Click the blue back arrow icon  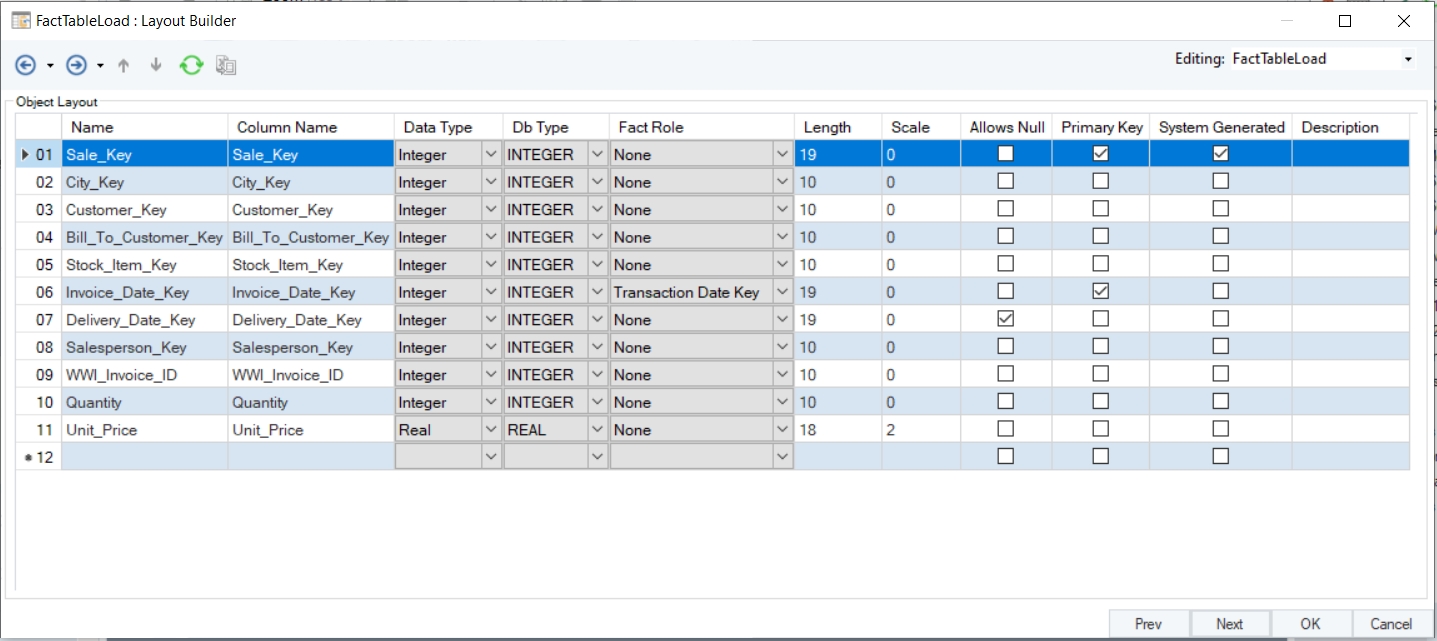click(x=25, y=66)
